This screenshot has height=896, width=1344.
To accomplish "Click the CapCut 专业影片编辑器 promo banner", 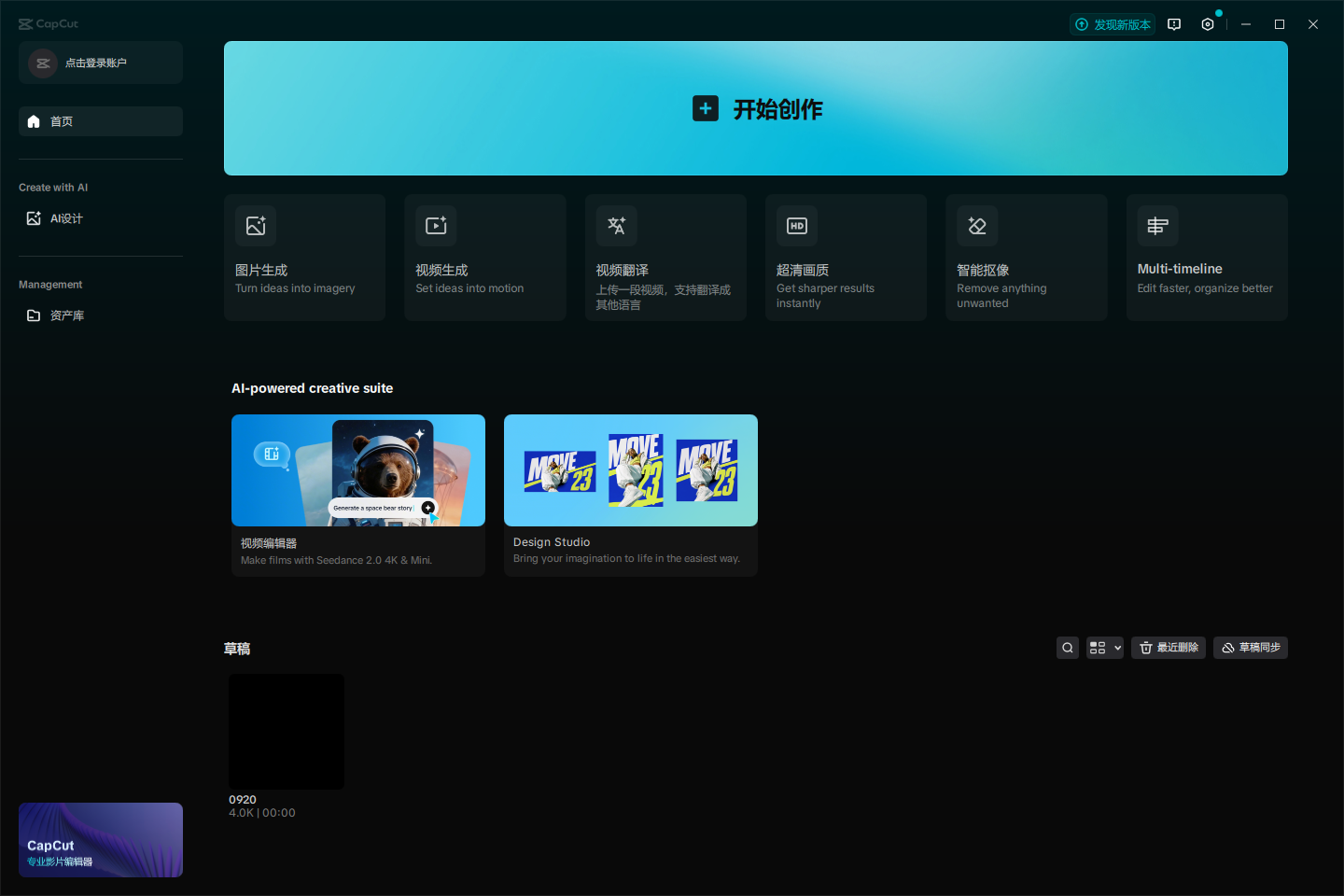I will coord(101,840).
